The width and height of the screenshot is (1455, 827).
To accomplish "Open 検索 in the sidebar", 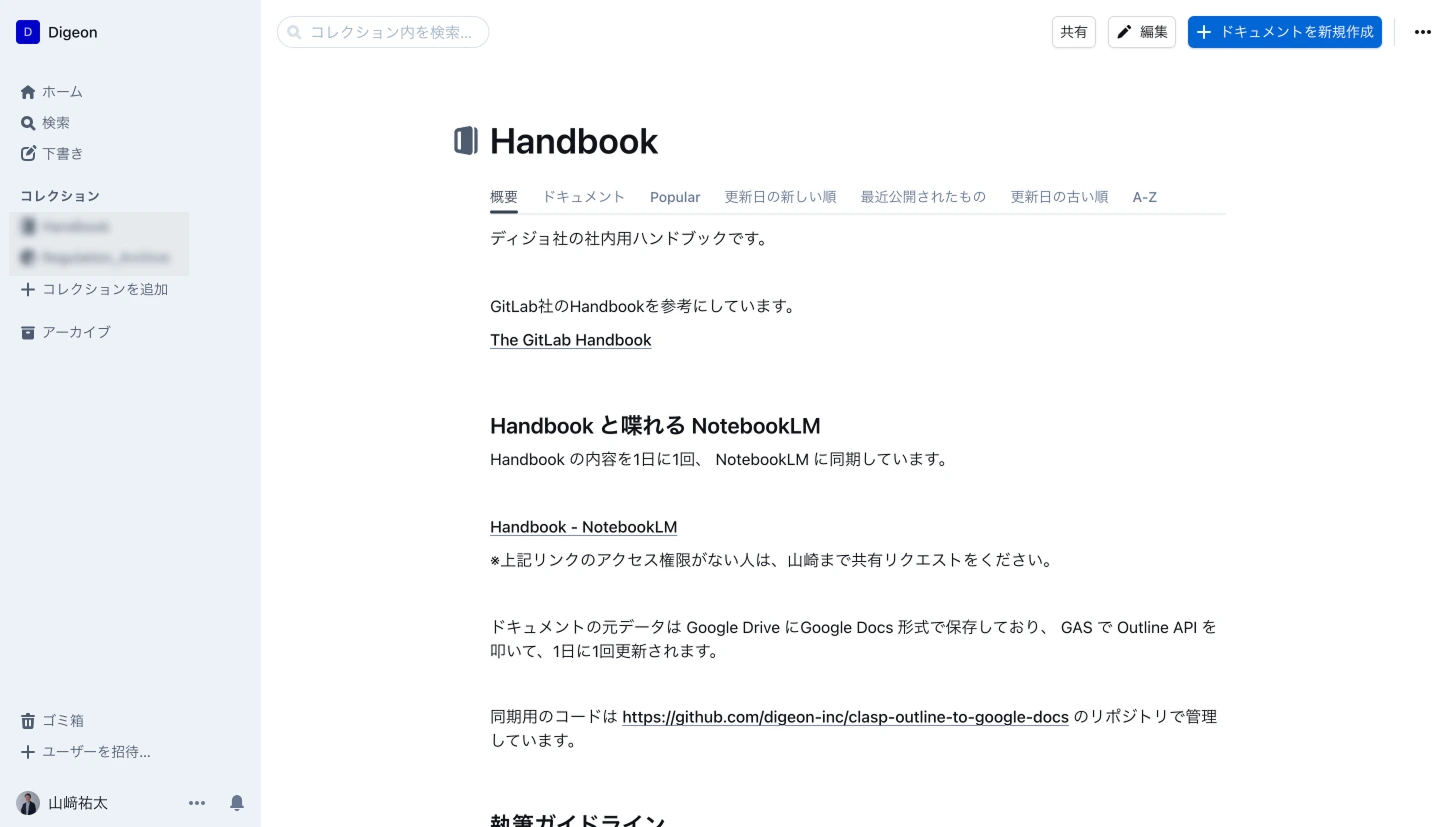I will click(x=56, y=123).
